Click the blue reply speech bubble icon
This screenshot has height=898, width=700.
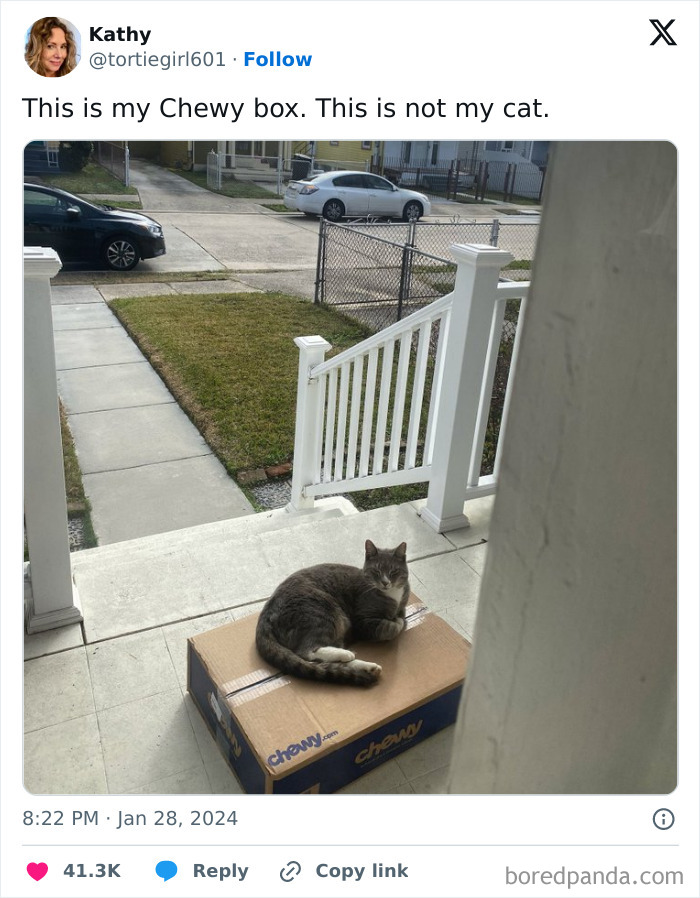pyautogui.click(x=167, y=871)
